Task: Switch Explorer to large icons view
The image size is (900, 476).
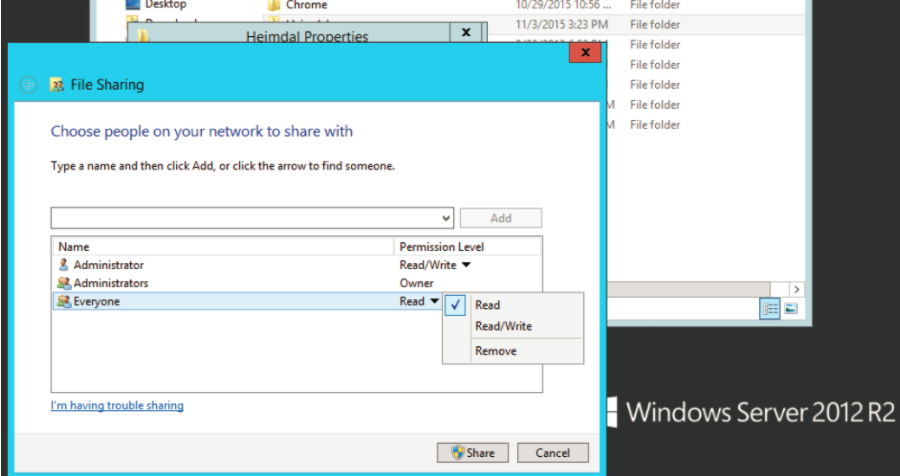Action: click(790, 309)
